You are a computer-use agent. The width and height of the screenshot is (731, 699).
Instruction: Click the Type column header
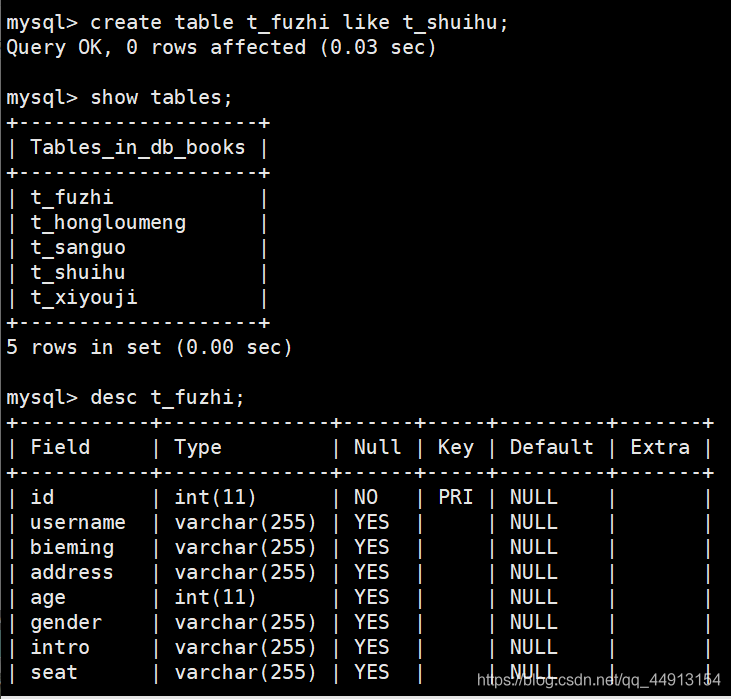click(198, 448)
